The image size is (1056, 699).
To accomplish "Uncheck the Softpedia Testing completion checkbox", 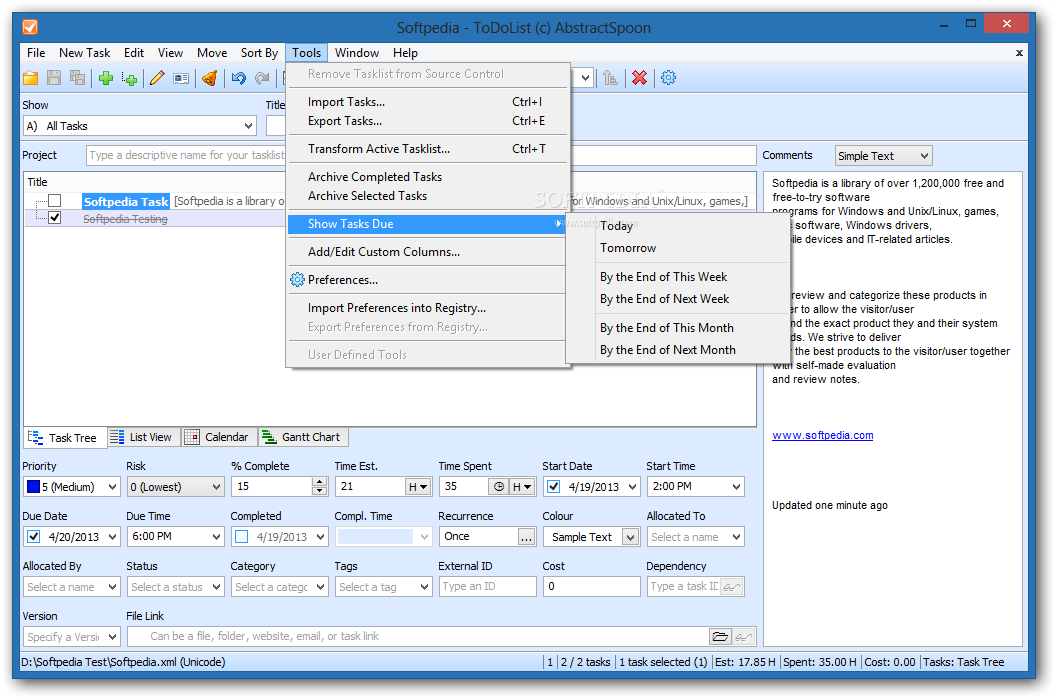I will pos(55,218).
